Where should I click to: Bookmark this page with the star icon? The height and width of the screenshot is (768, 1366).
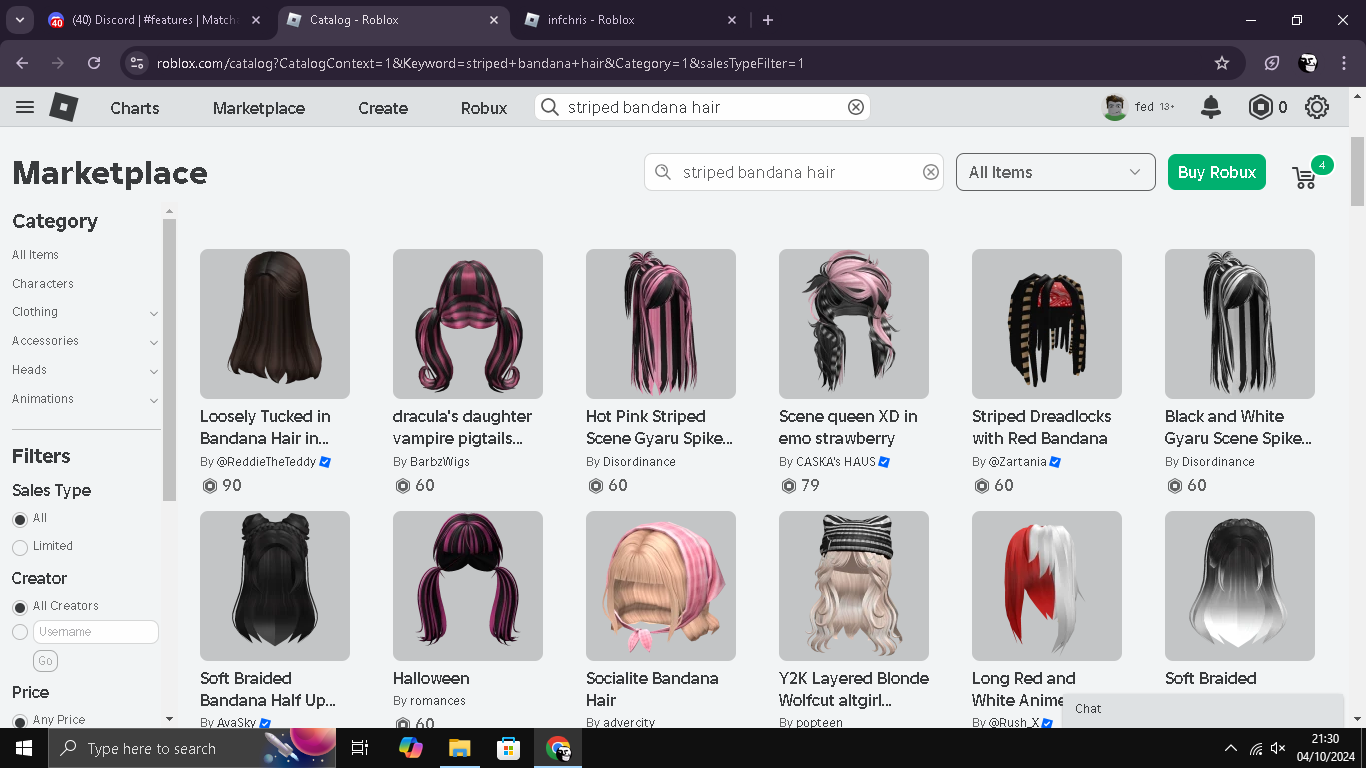1222,63
